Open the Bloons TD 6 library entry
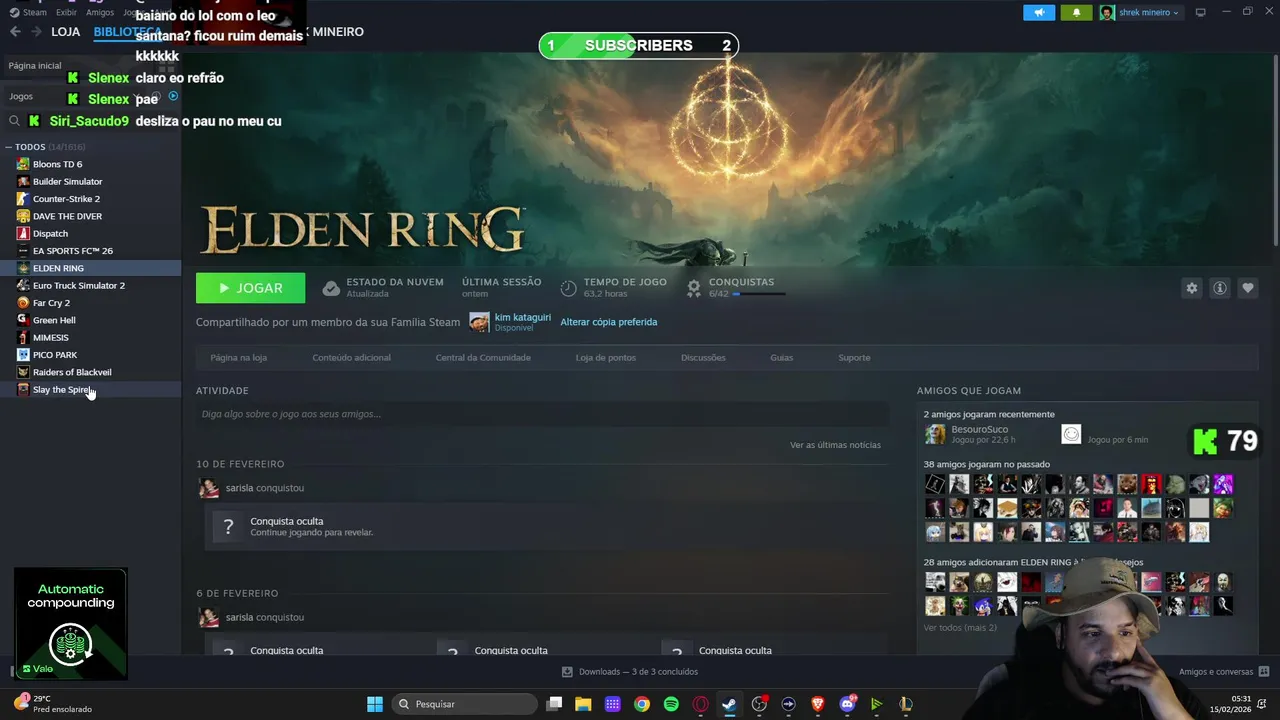Screen dimensions: 1280x720 (57, 164)
